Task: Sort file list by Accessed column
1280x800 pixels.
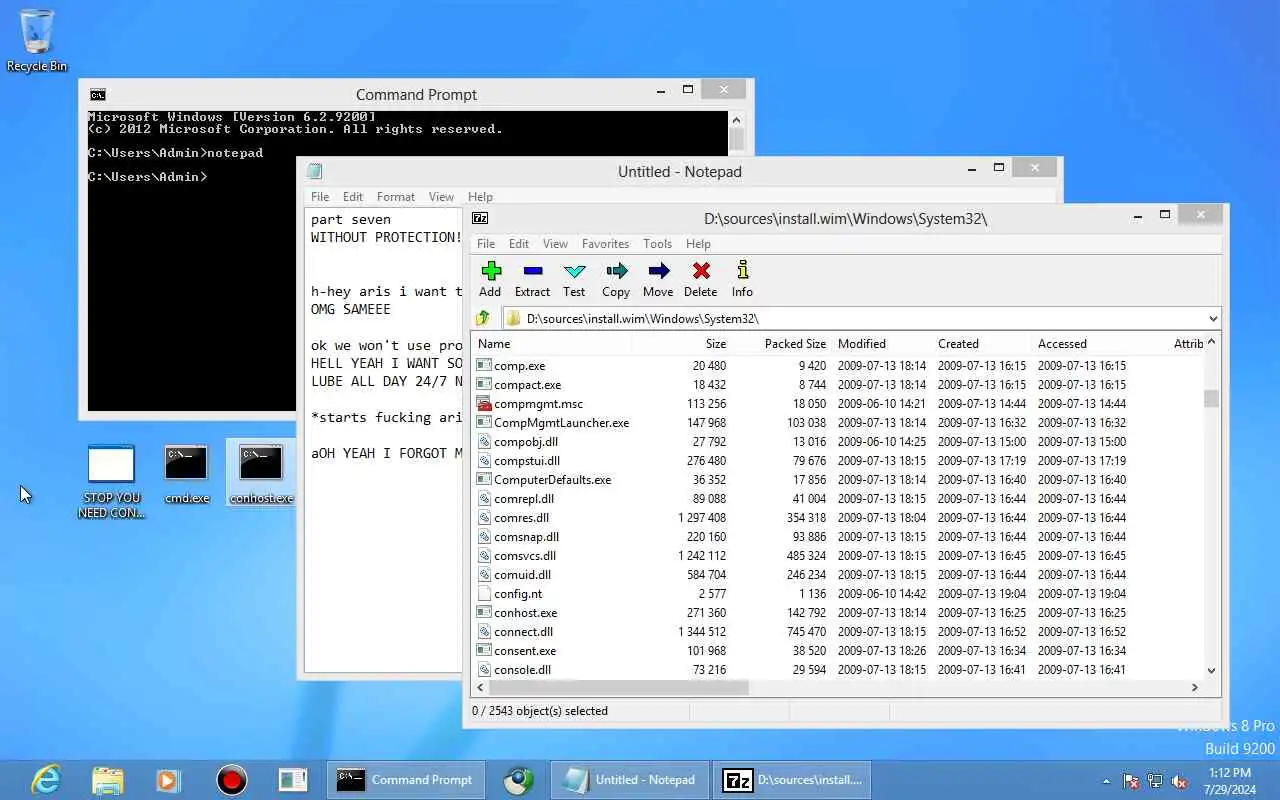Action: (x=1082, y=344)
